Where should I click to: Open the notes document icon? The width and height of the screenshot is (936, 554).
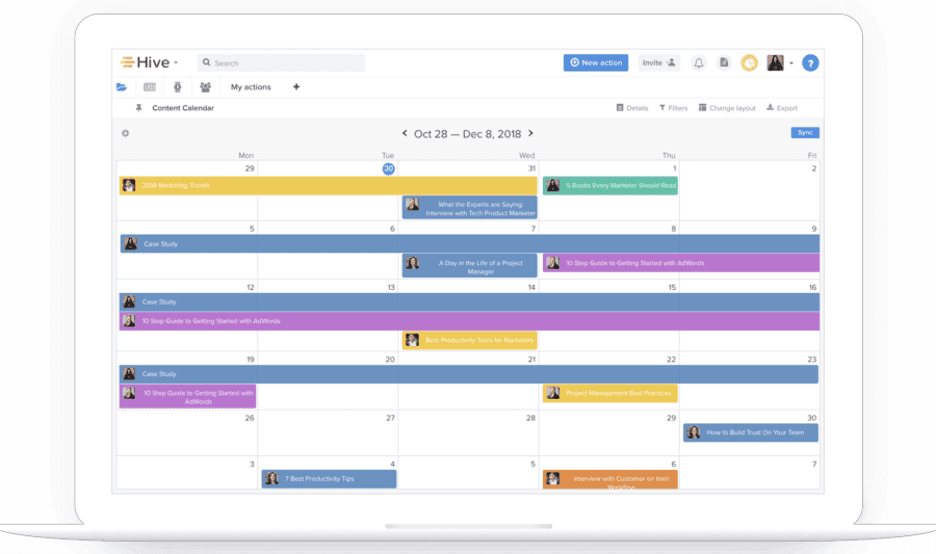coord(724,63)
